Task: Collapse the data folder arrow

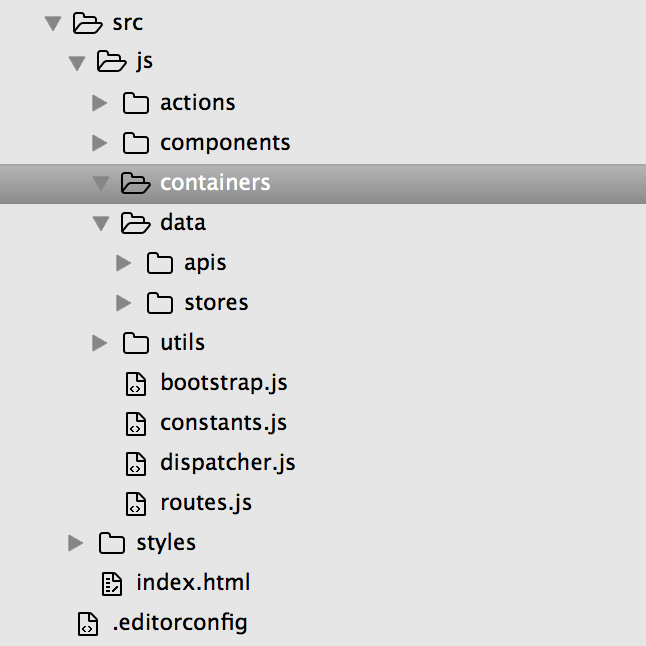Action: tap(101, 223)
